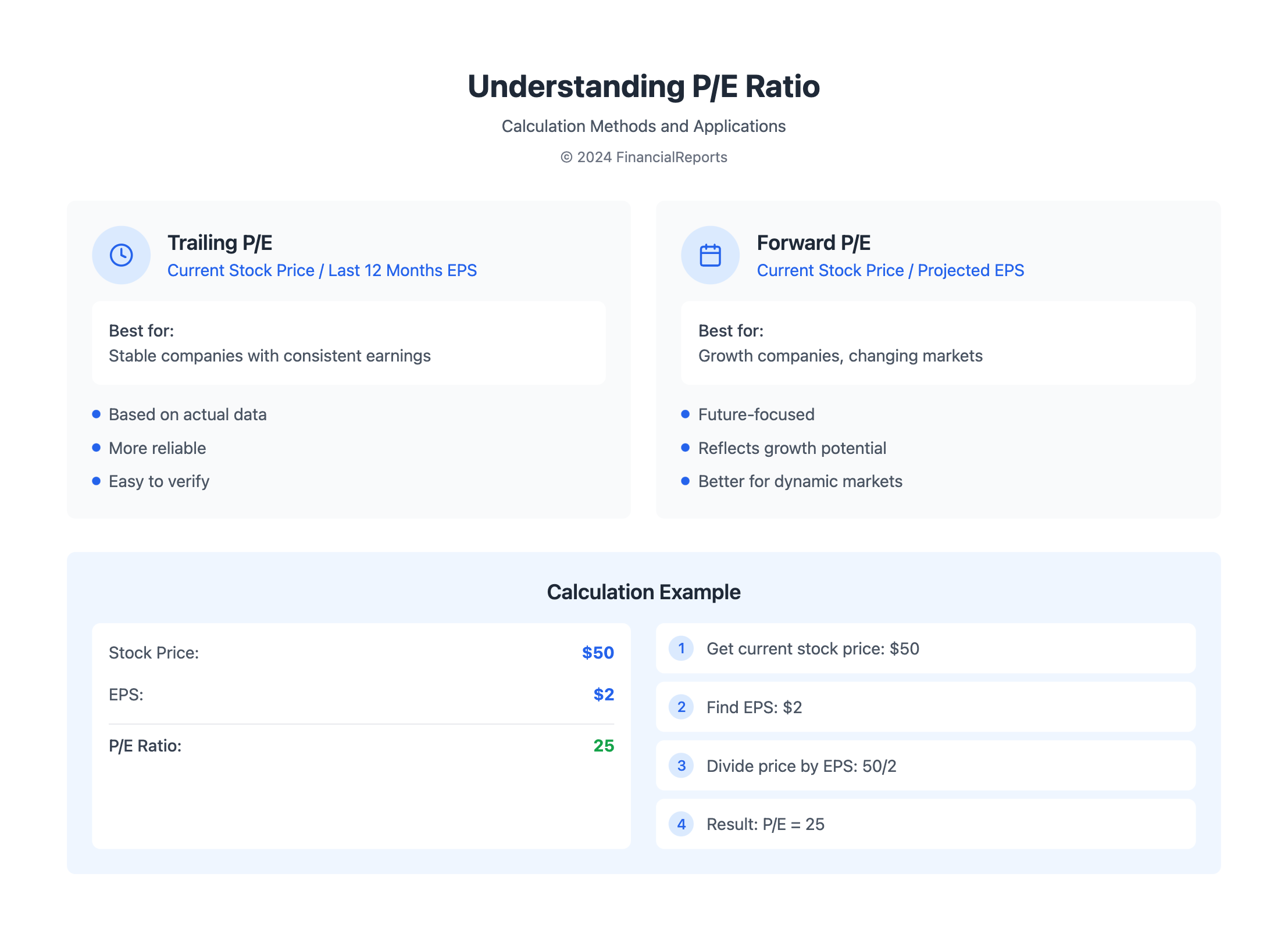This screenshot has width=1288, height=941.
Task: Click step number 3 badge
Action: 681,766
